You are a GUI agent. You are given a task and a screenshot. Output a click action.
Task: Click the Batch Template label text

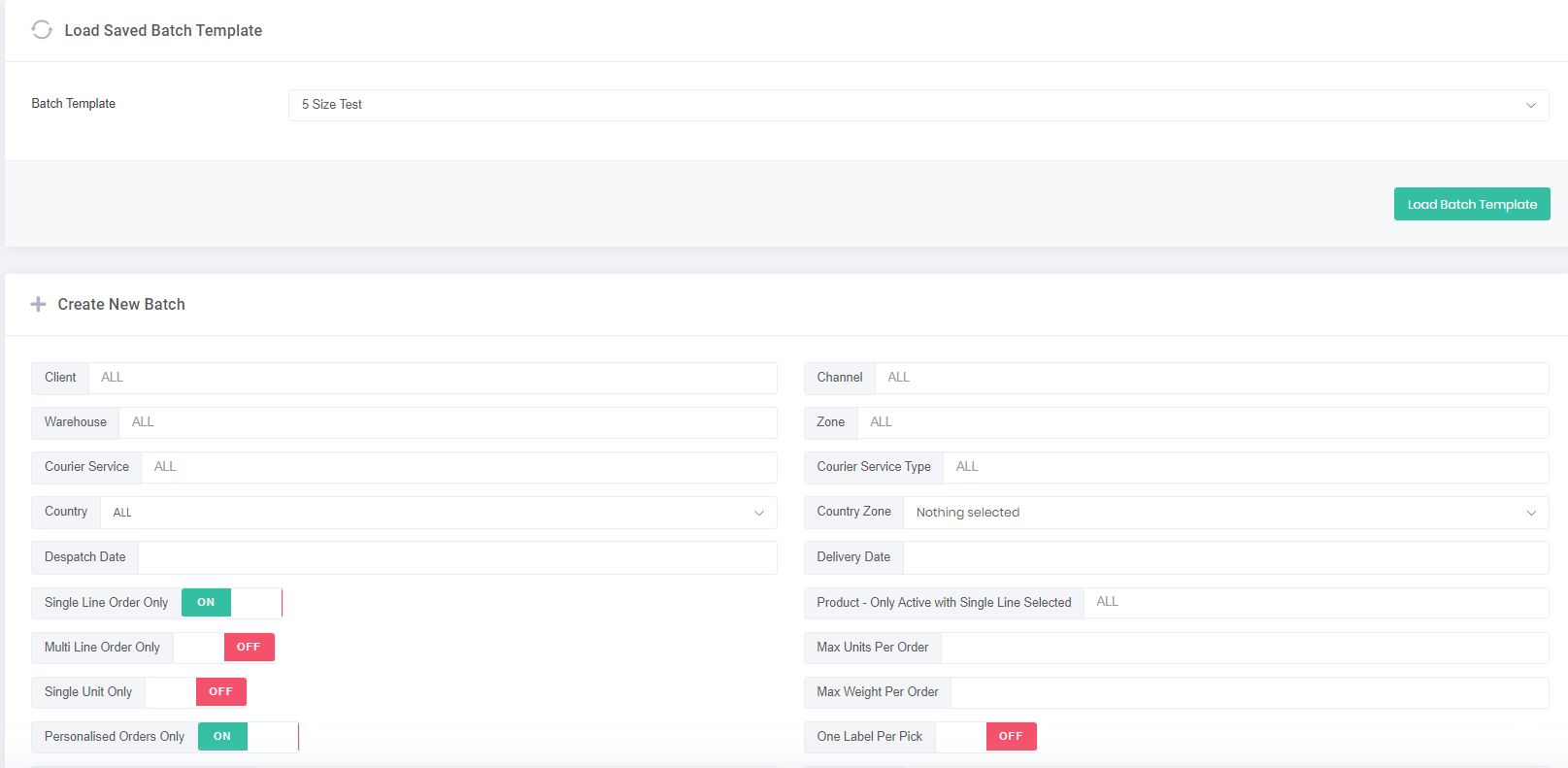coord(74,103)
